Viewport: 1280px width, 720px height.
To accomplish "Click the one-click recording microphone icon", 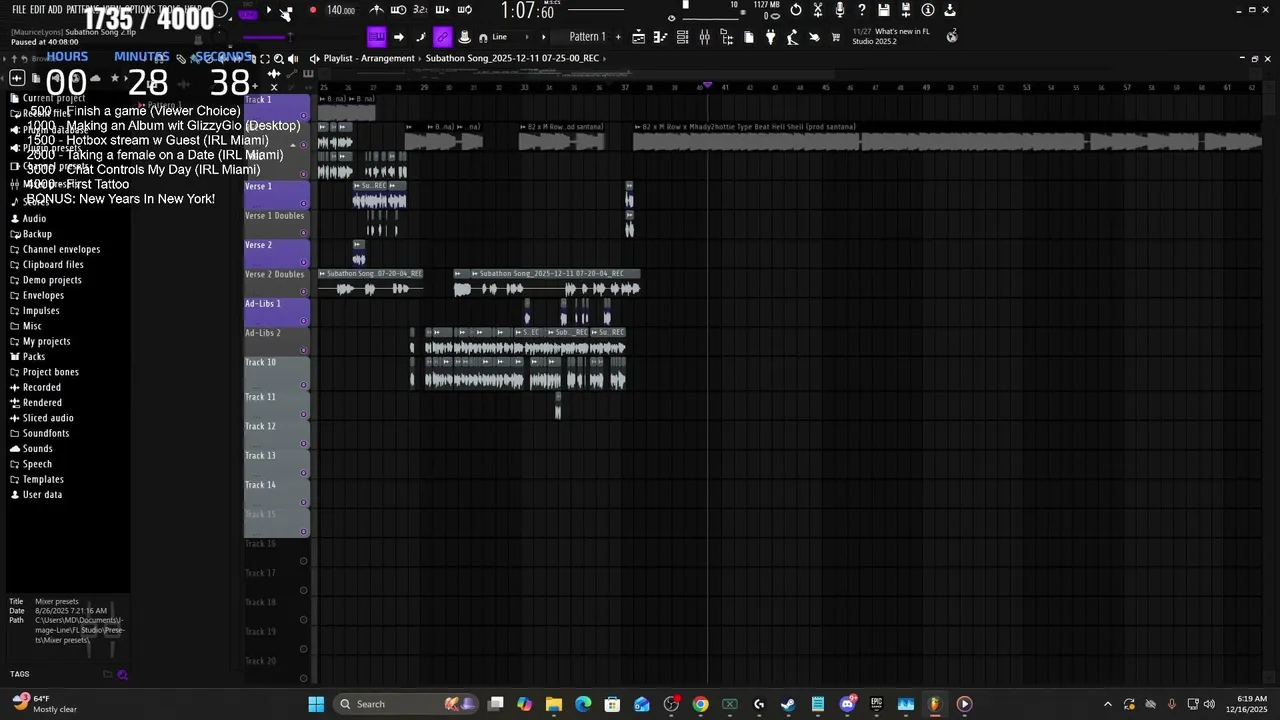I will (x=840, y=10).
